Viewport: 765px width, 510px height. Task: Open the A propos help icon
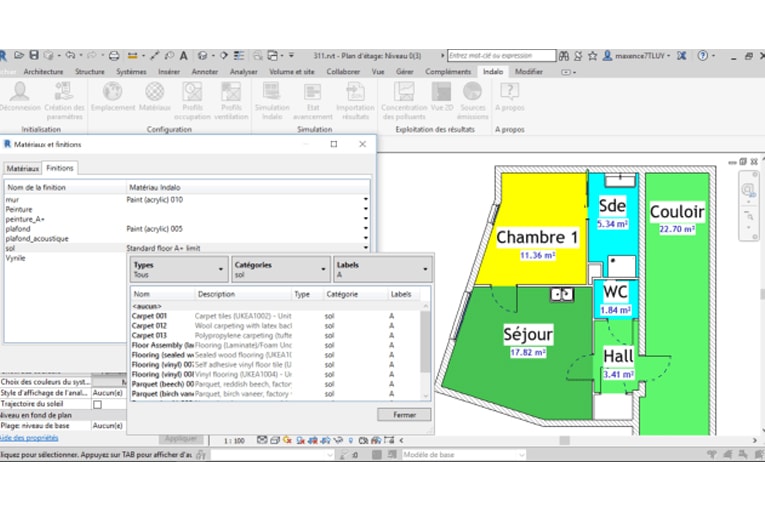pyautogui.click(x=510, y=93)
